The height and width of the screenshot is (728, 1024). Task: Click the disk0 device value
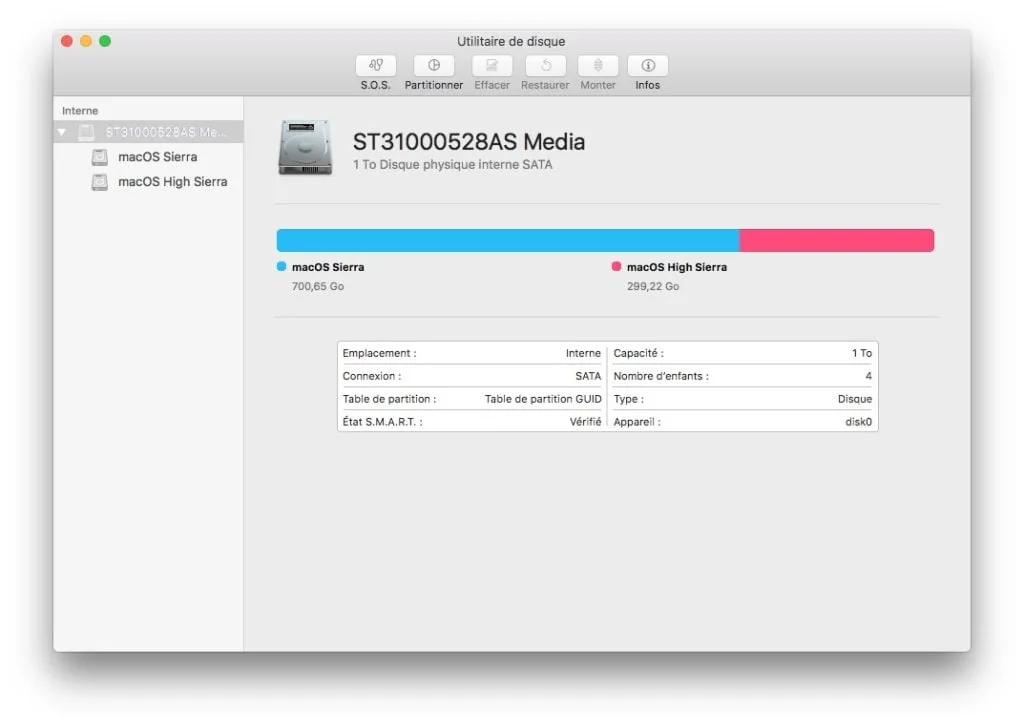[859, 422]
